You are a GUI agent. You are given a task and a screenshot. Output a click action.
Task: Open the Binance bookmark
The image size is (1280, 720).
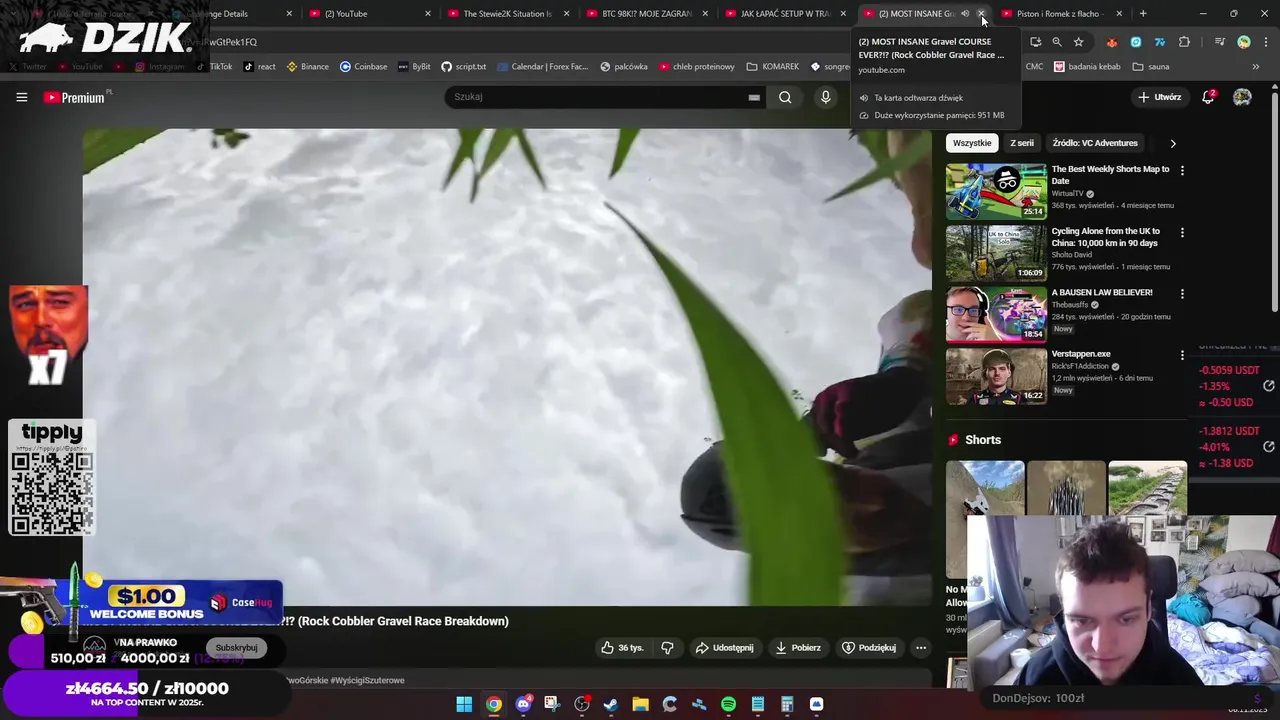tap(307, 67)
